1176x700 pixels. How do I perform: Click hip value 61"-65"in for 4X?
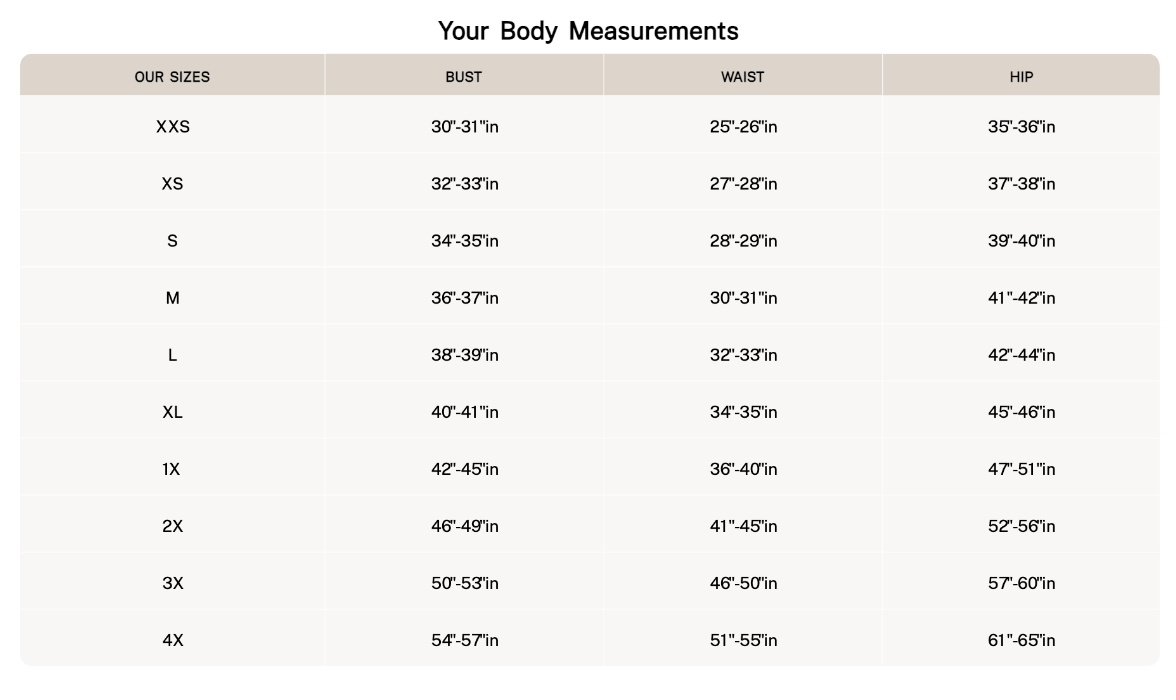click(x=1021, y=640)
